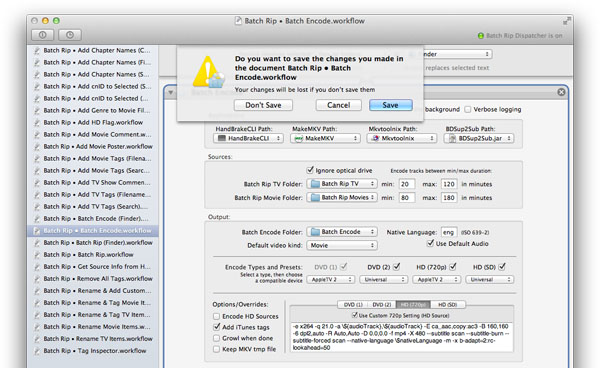This screenshot has width=600, height=368.
Task: Open the HD (720p) AppleTV 2 preset dropdown
Action: coord(437,280)
